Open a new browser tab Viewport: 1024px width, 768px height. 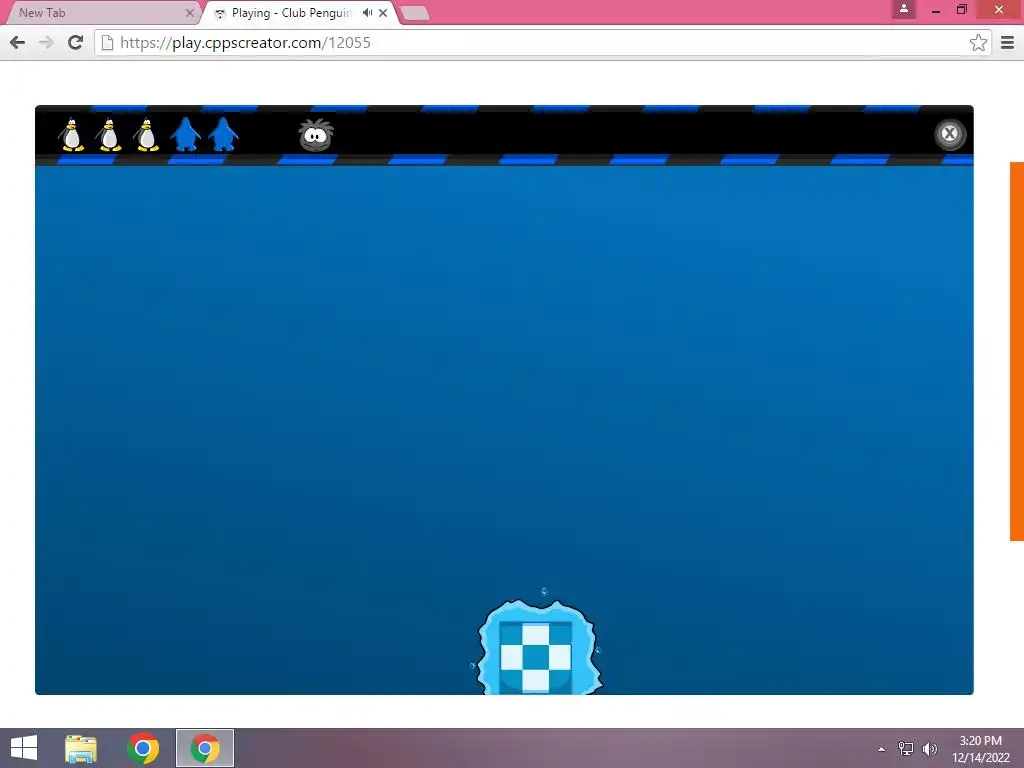point(414,13)
